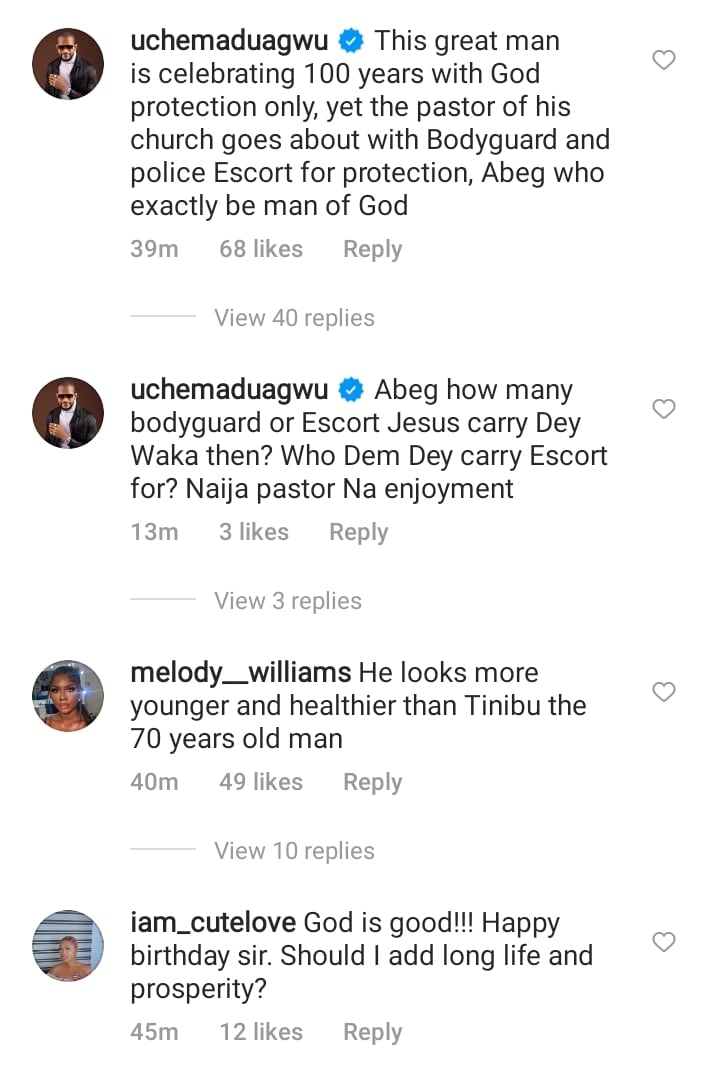Reply to melody__williams' comment
This screenshot has height=1071, width=720.
[x=372, y=782]
